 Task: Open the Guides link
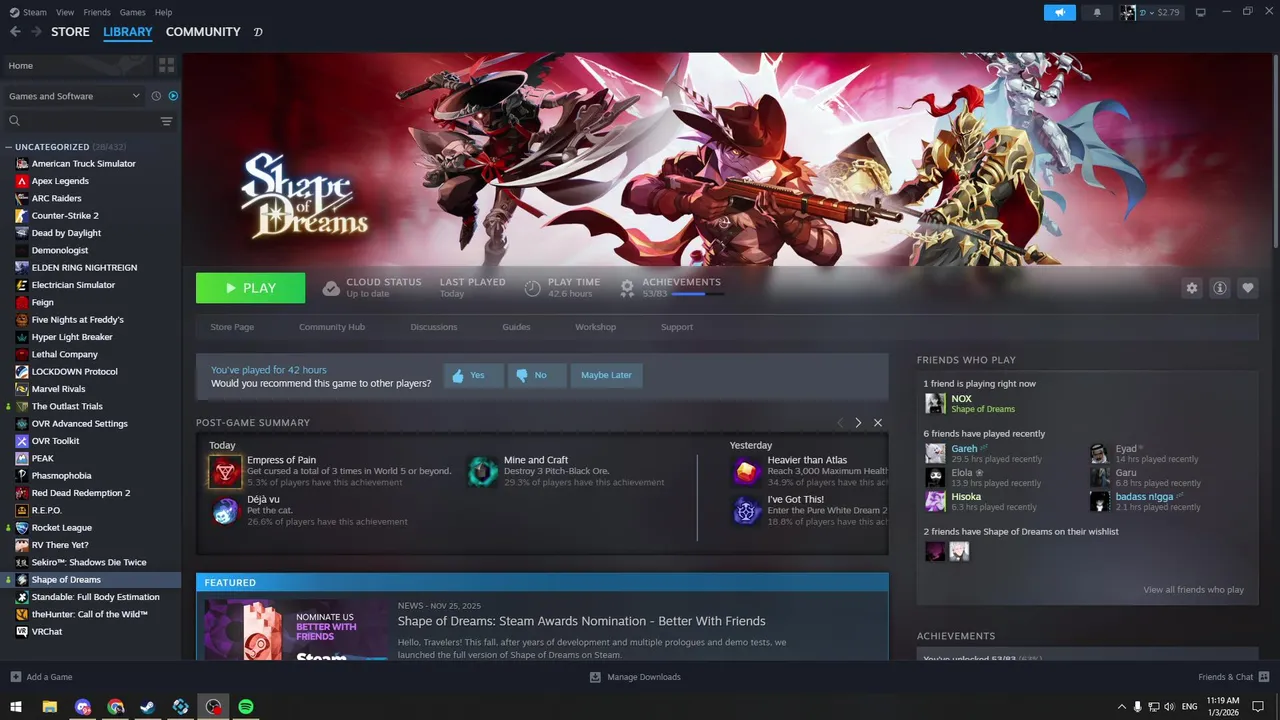tap(516, 327)
